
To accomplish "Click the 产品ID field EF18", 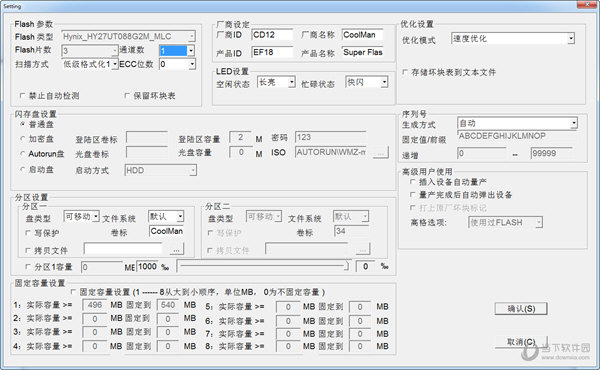I will pos(272,52).
